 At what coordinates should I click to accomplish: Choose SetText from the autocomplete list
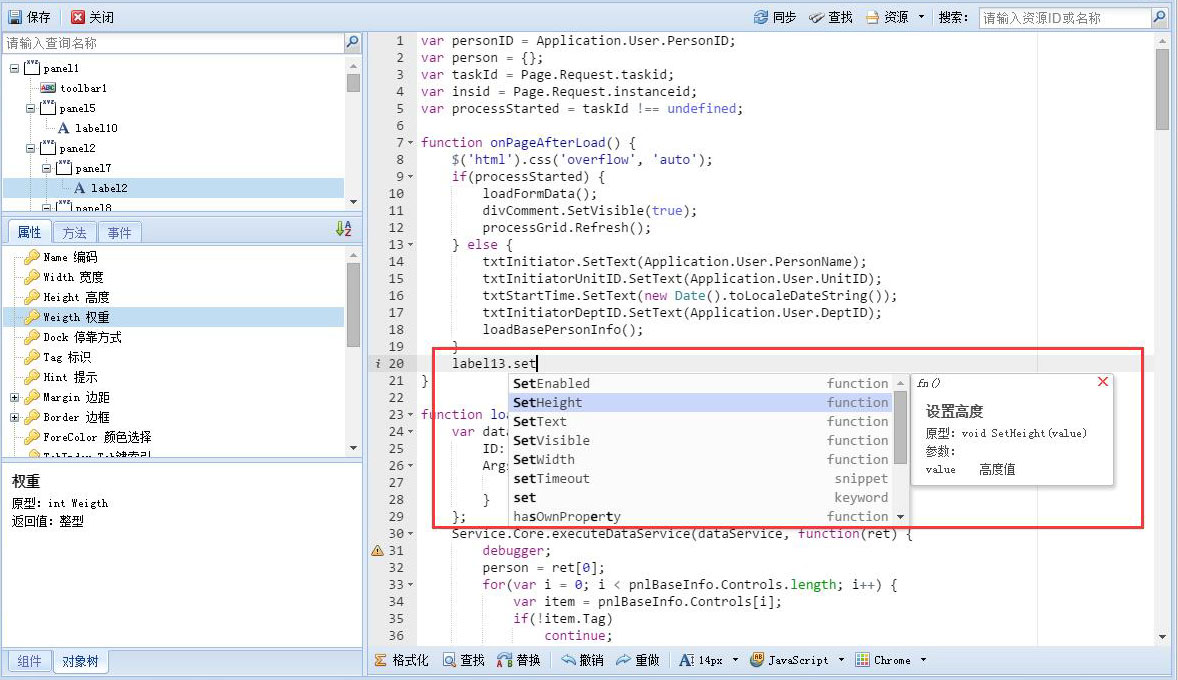pyautogui.click(x=700, y=422)
